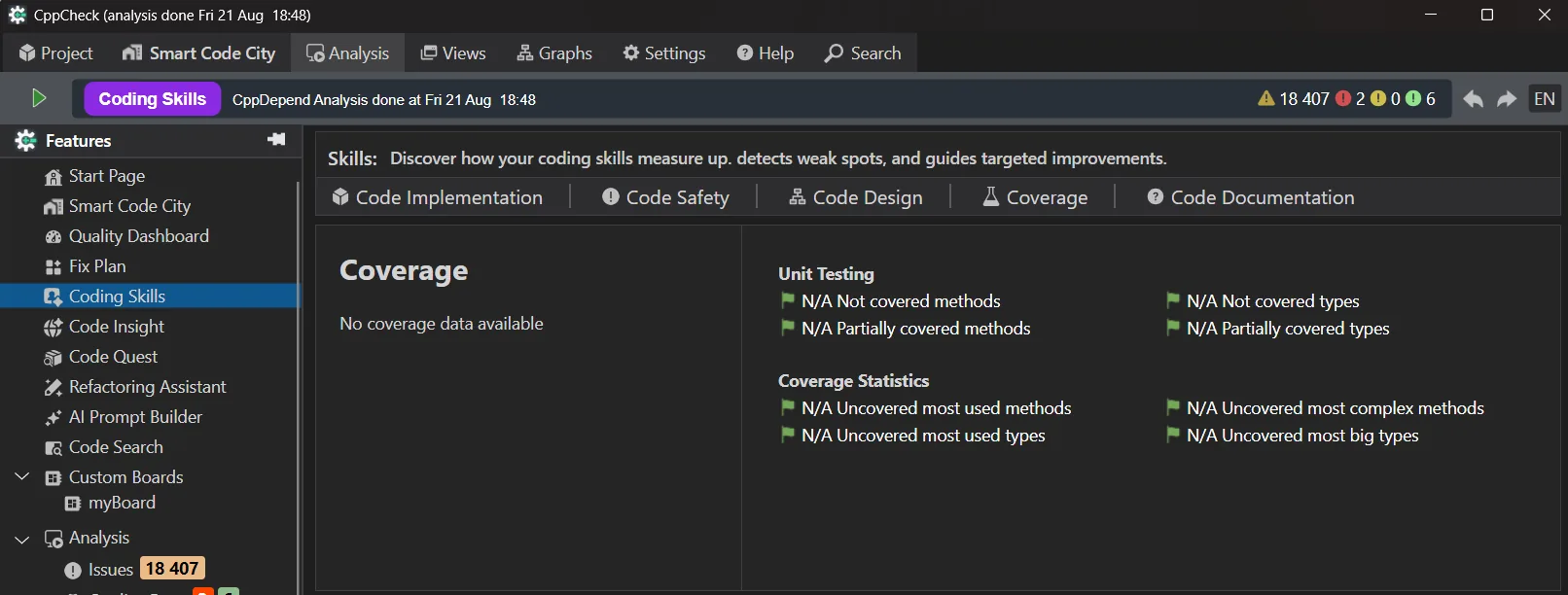Switch to Code Documentation skills tab

click(x=1250, y=197)
